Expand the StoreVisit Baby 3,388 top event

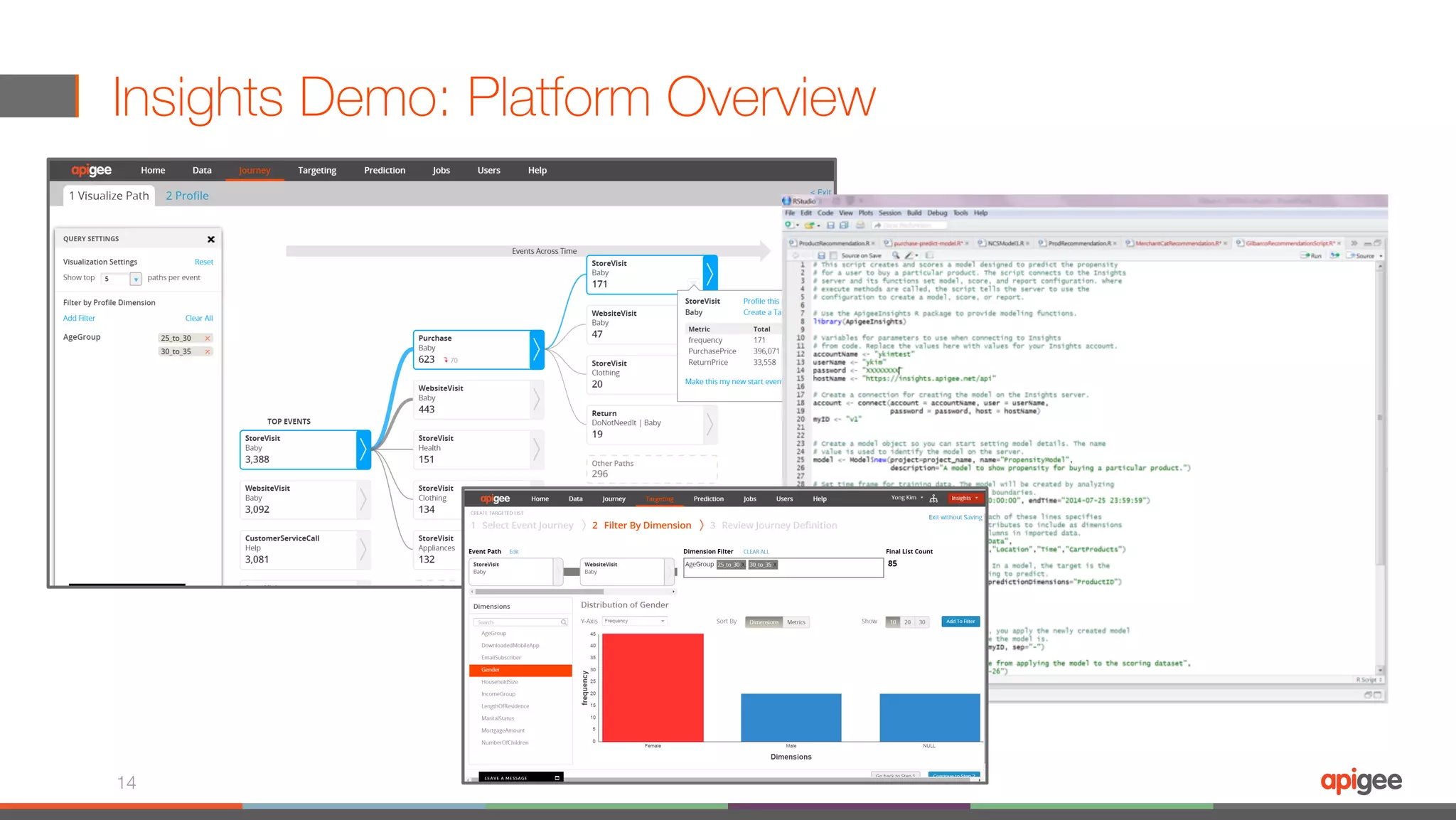pyautogui.click(x=363, y=449)
